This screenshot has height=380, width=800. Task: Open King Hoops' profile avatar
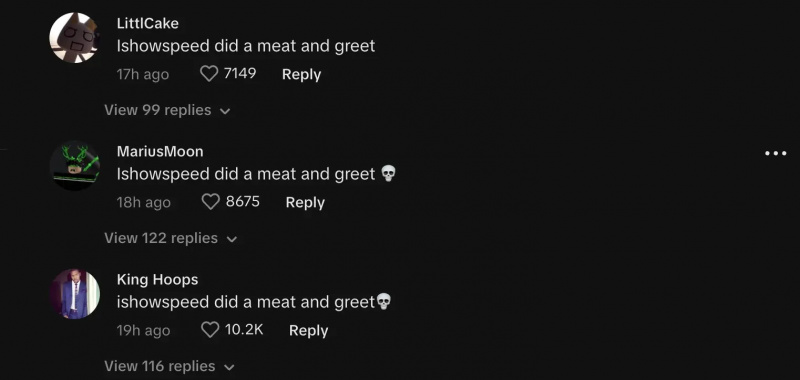pyautogui.click(x=74, y=294)
